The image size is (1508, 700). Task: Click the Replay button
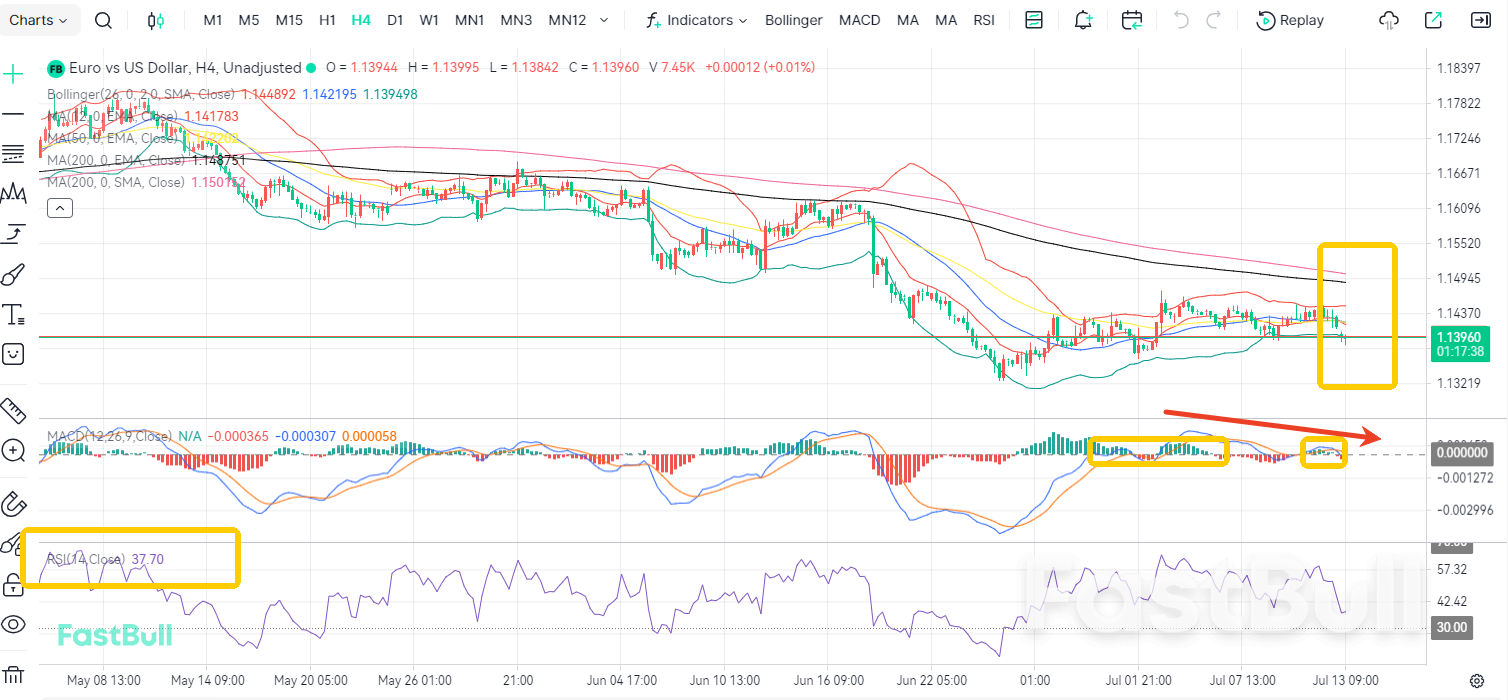click(1291, 20)
